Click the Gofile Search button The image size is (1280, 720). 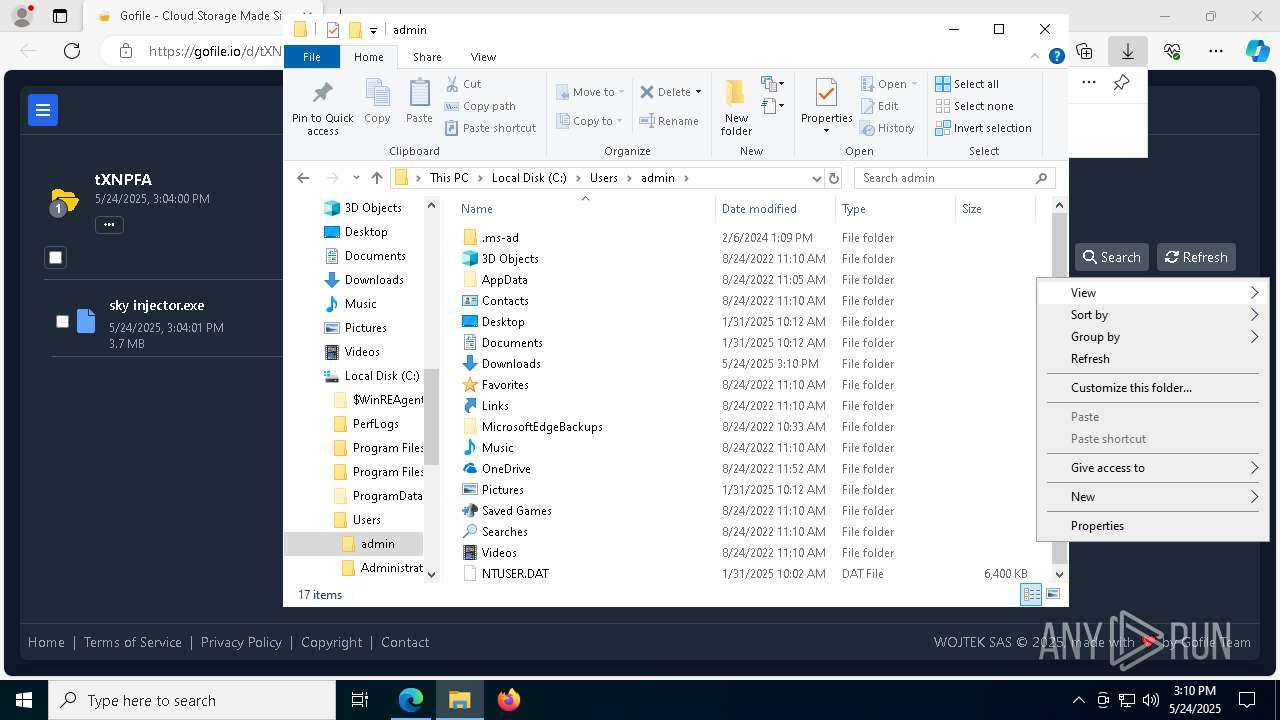click(x=1112, y=257)
